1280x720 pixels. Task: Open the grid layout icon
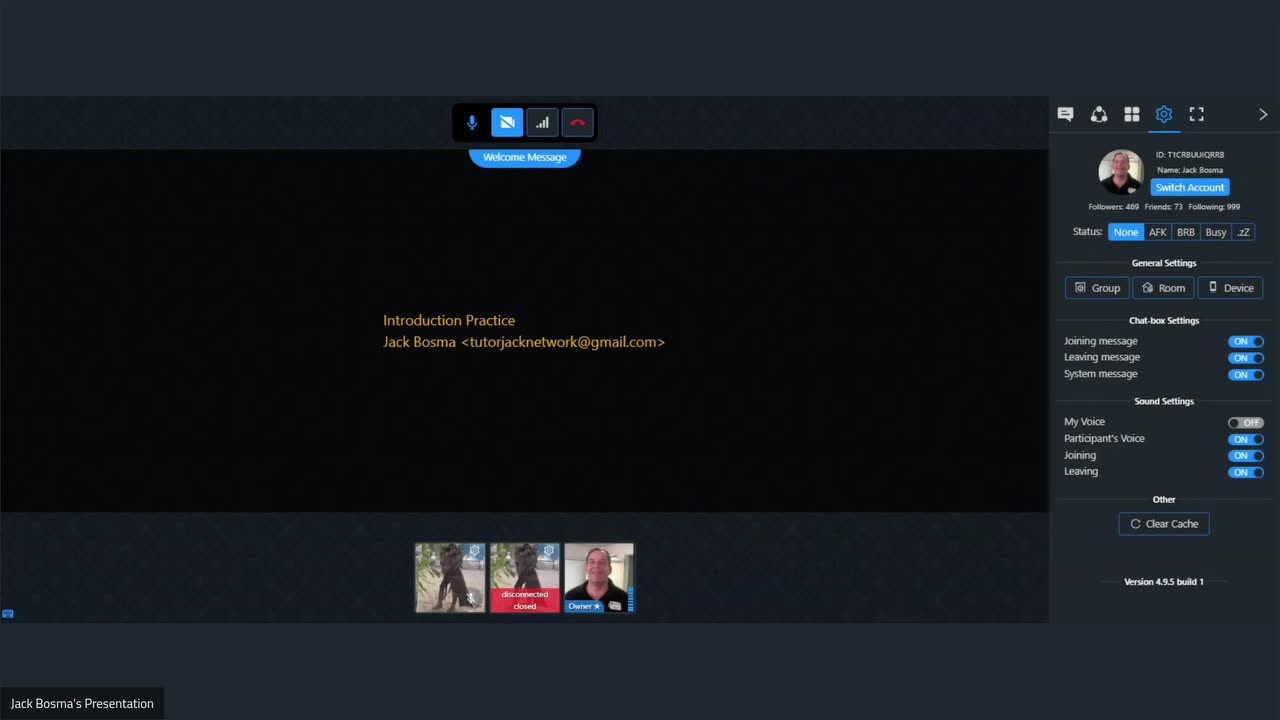[1132, 114]
